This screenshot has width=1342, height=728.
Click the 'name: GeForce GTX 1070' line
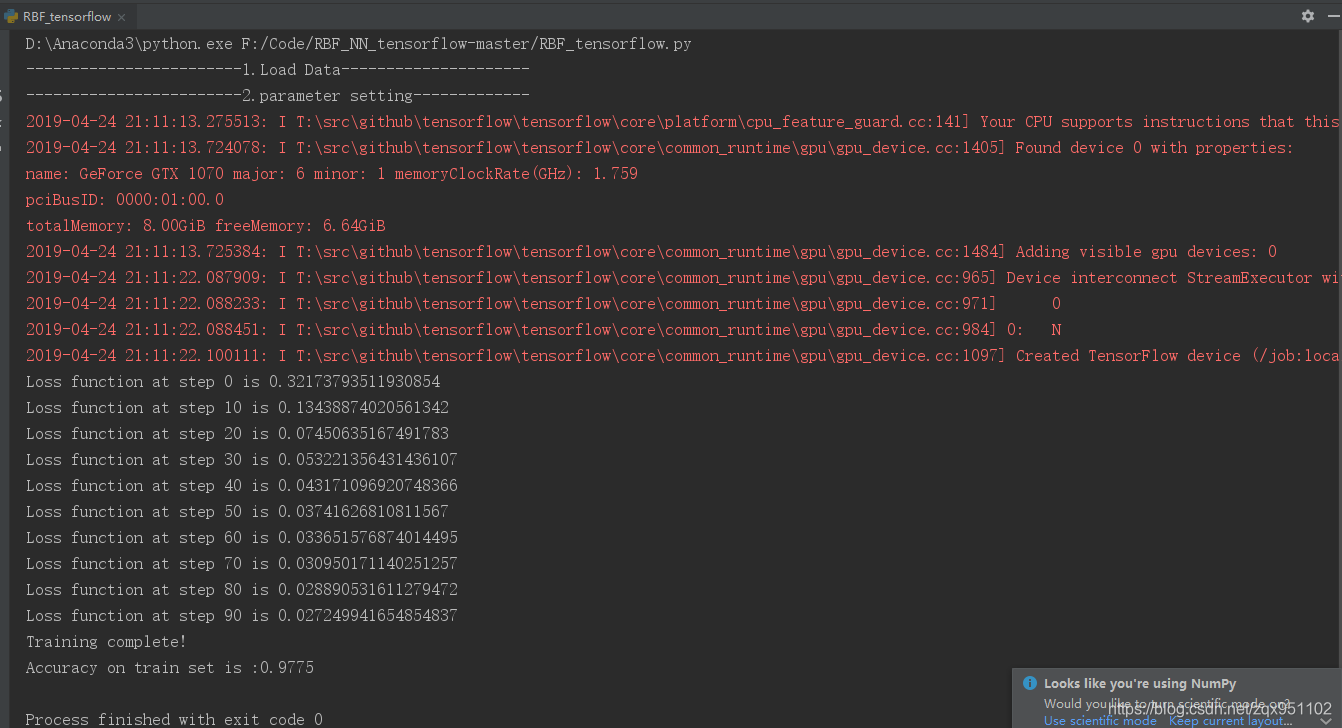click(x=331, y=174)
